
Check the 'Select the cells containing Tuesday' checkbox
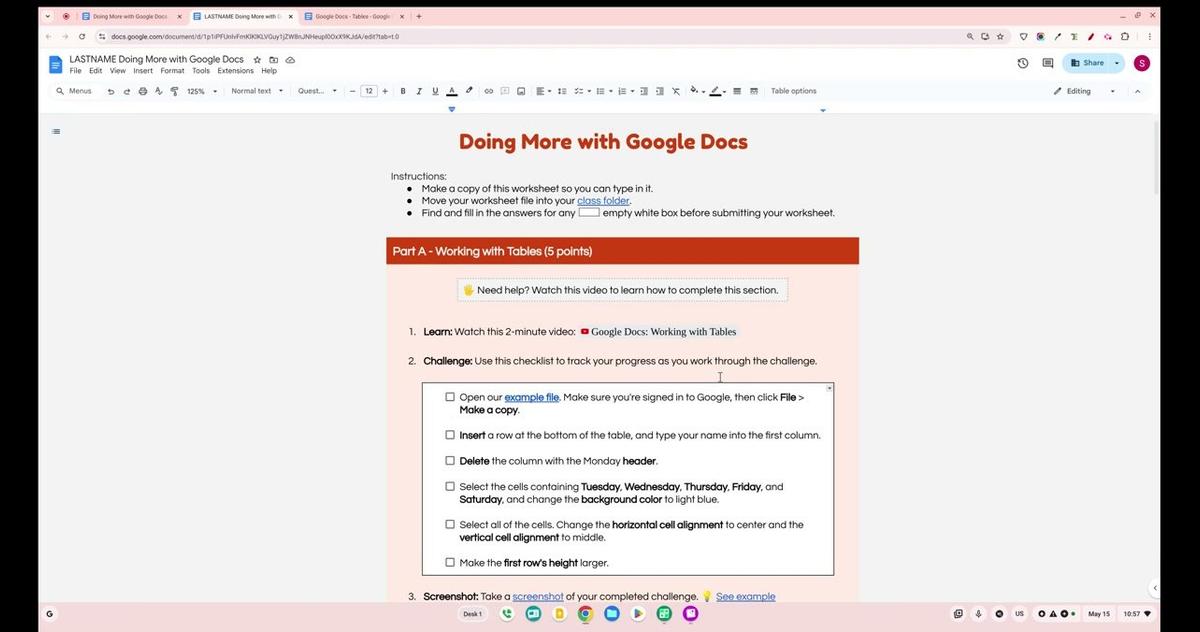point(450,487)
